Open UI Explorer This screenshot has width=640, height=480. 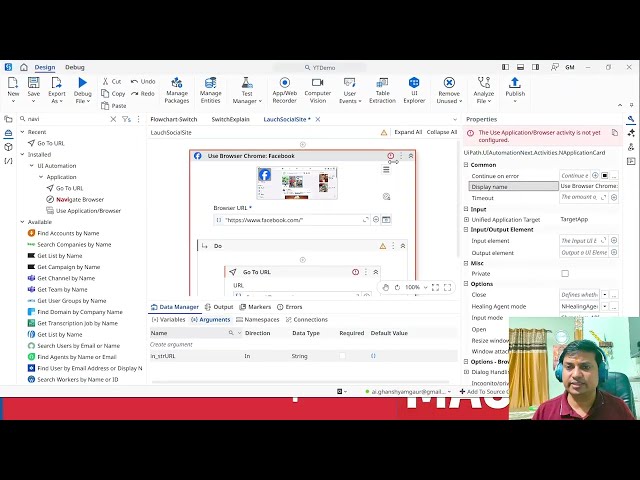click(414, 90)
